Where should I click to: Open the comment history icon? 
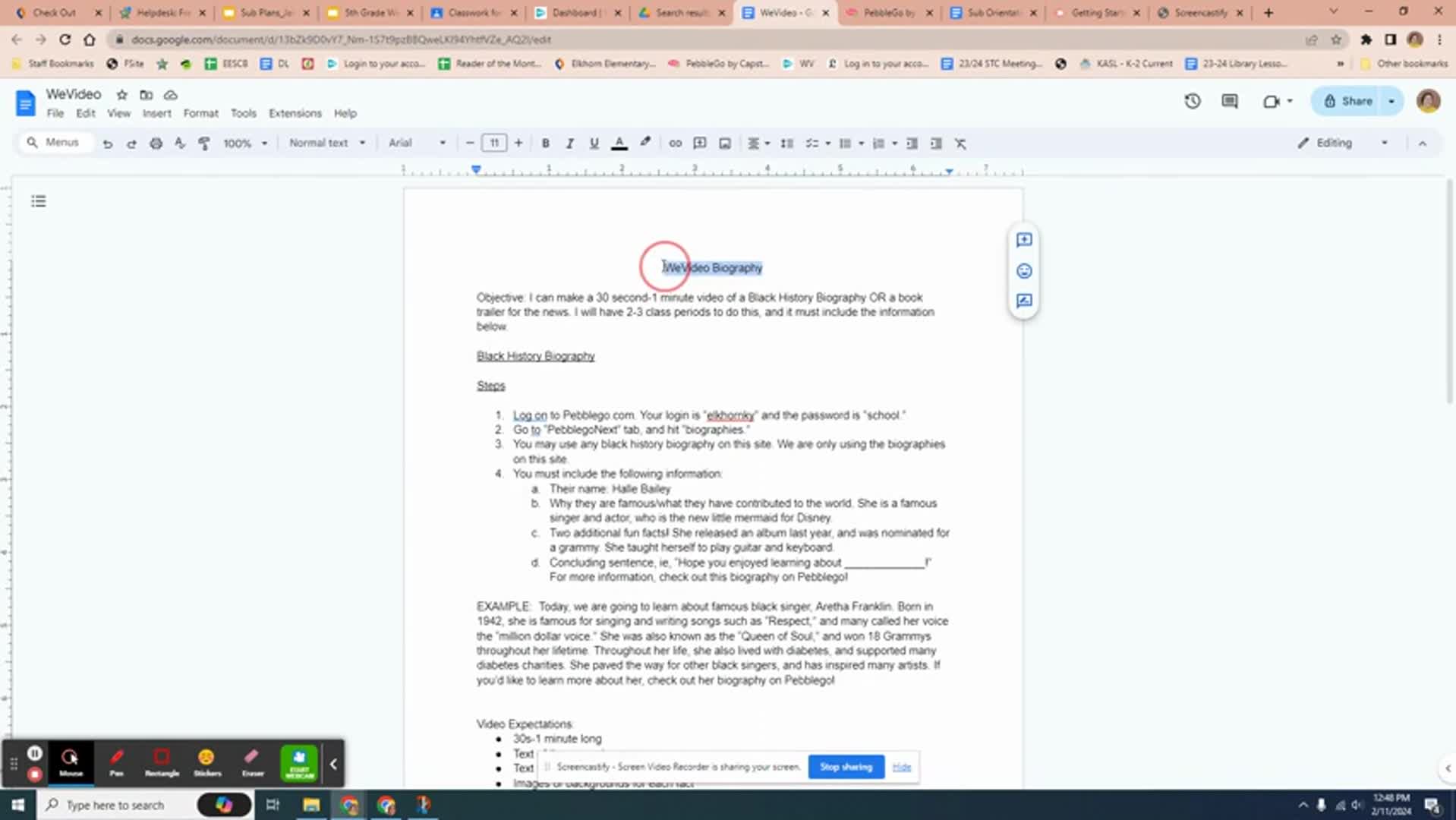pos(1230,101)
